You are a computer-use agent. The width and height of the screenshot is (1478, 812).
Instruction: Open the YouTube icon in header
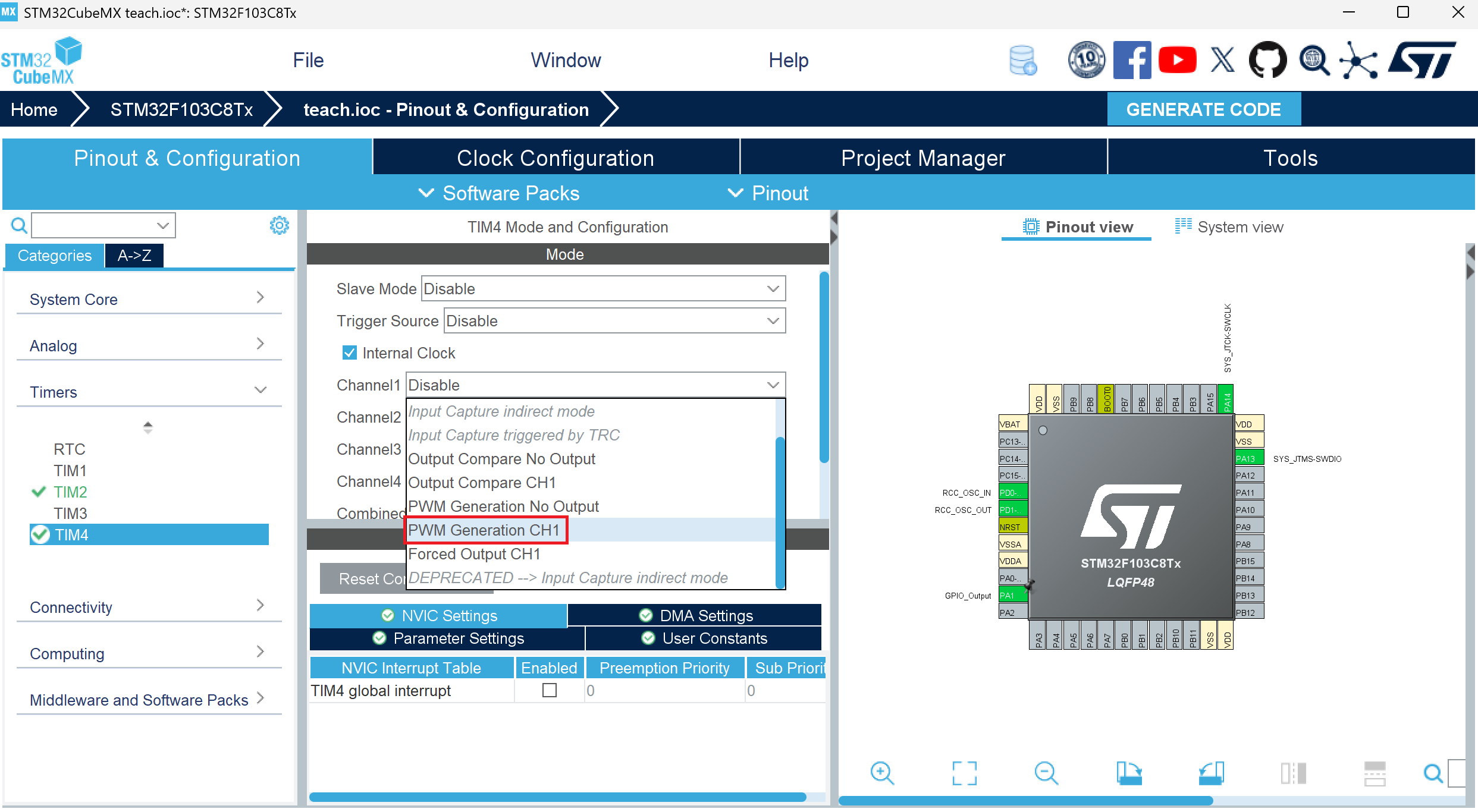coord(1177,60)
